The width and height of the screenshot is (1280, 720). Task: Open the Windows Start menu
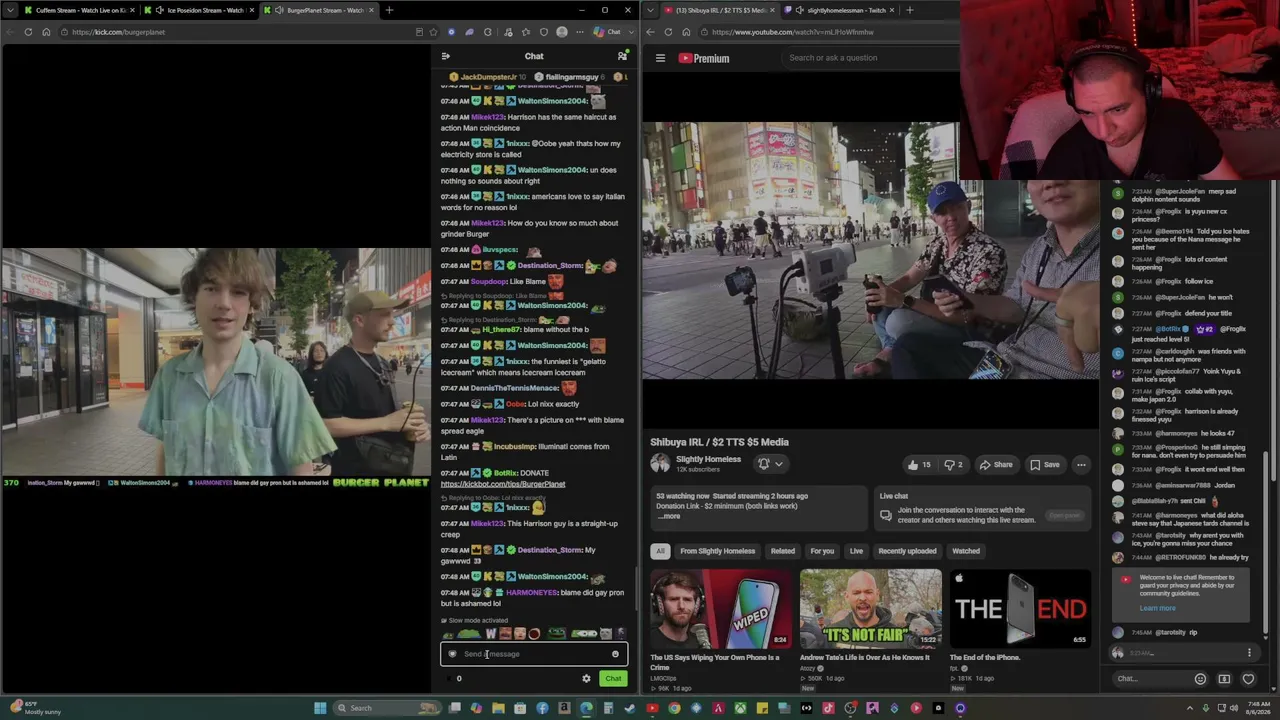(320, 708)
